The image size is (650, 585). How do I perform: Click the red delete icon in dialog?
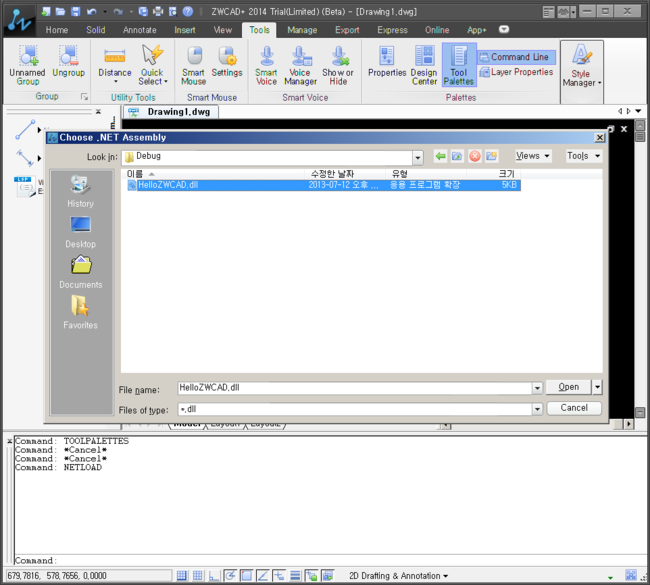[475, 156]
